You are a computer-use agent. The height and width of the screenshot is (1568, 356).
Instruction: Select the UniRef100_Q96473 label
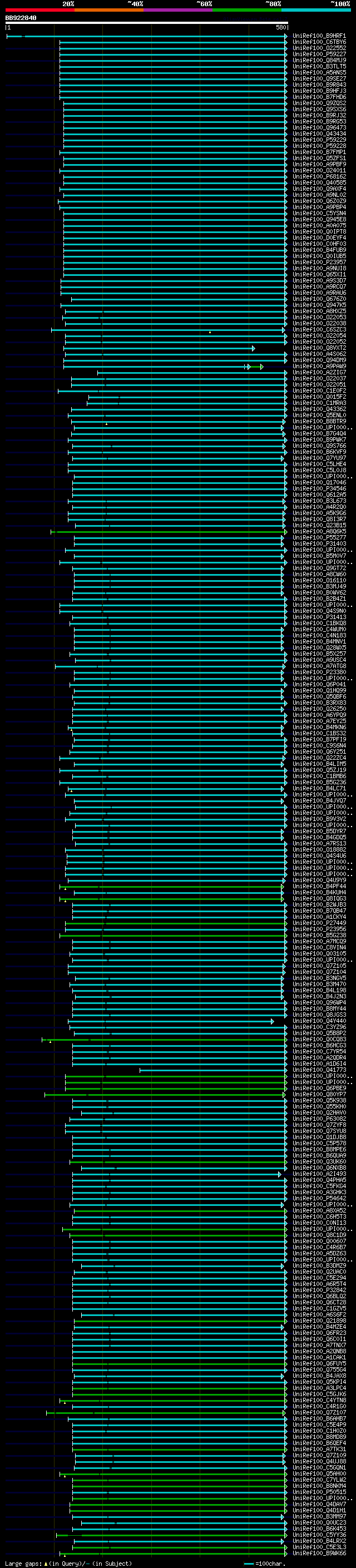tap(319, 128)
